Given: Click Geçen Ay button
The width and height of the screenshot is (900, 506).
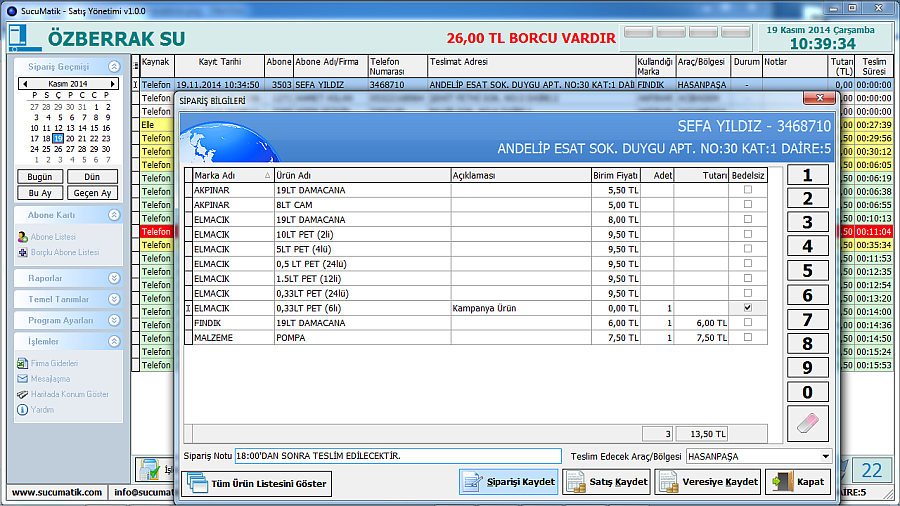Looking at the screenshot, I should click(92, 193).
